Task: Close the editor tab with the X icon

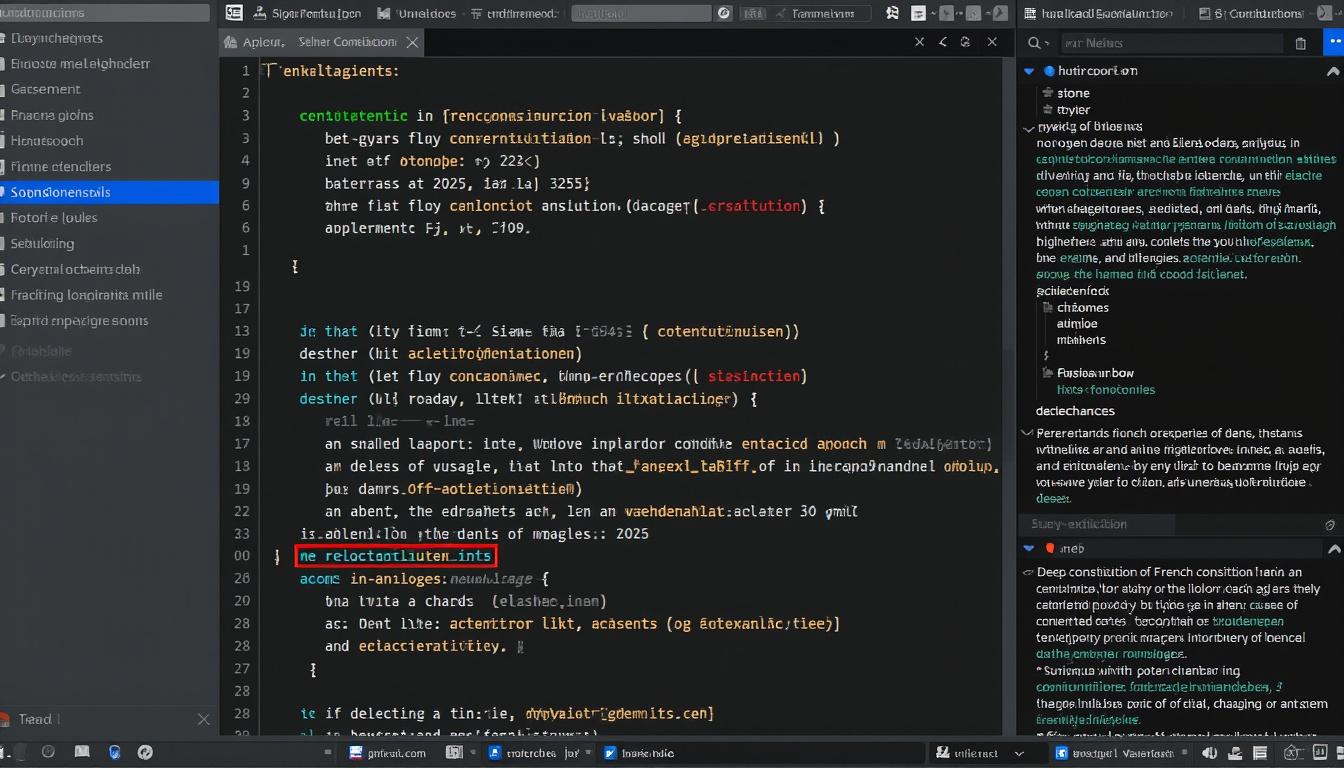Action: point(412,43)
